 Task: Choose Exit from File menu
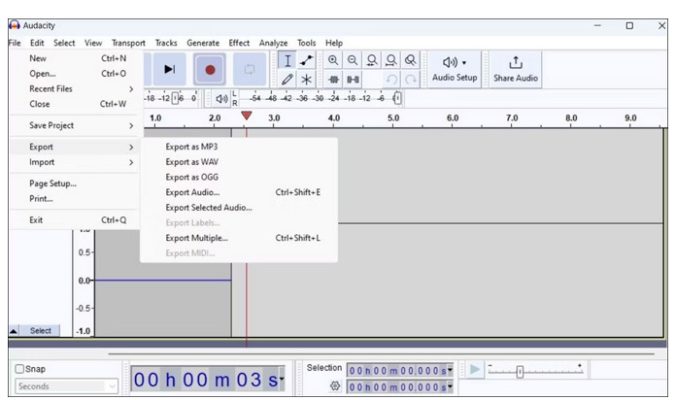[x=74, y=220]
